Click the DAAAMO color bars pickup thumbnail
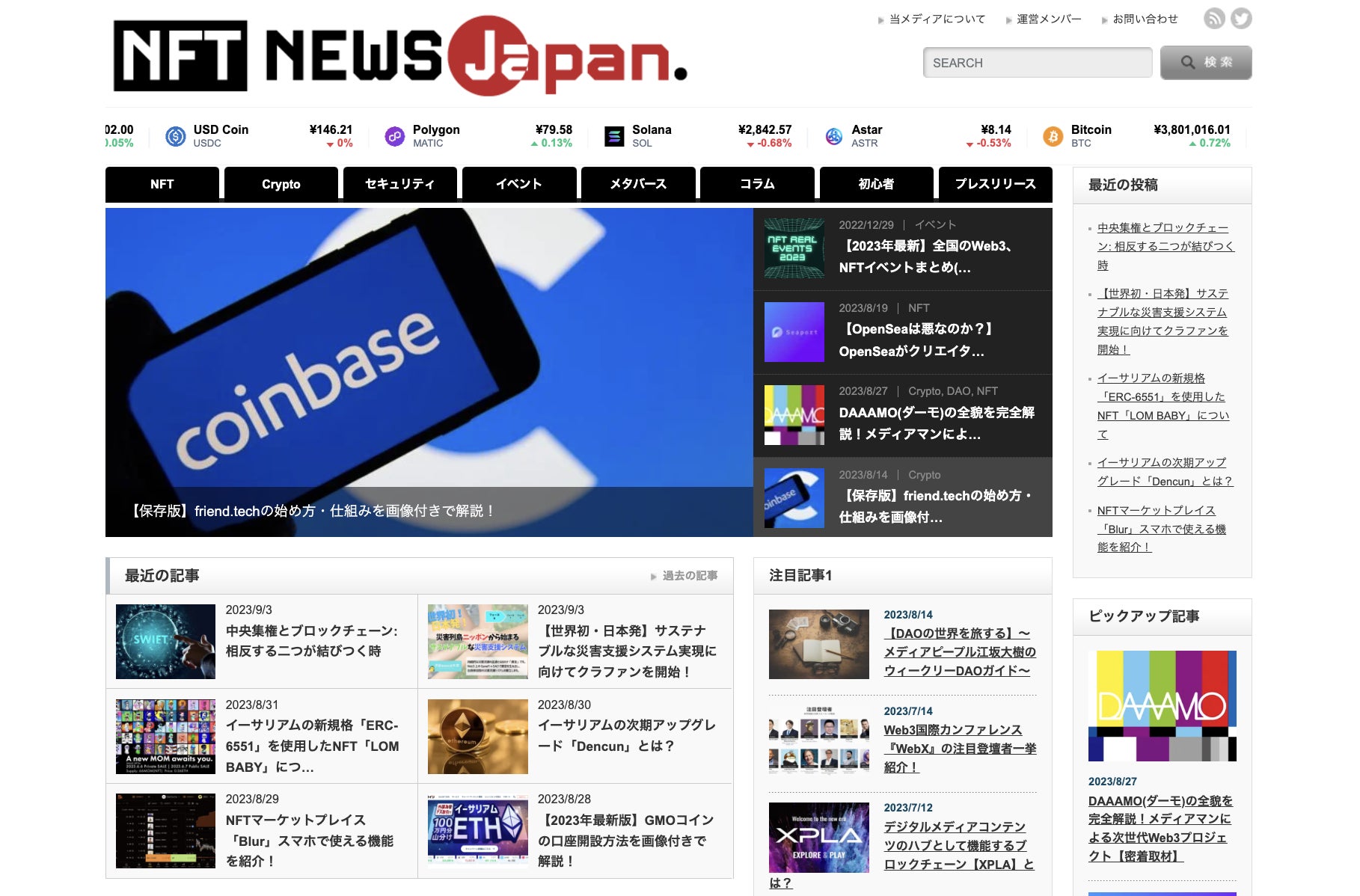The height and width of the screenshot is (896, 1360). 1162,705
